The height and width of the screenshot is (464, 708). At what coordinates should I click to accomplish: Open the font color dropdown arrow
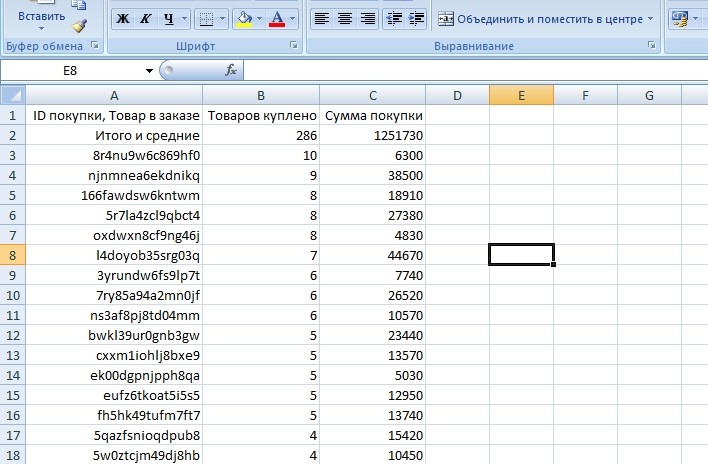(x=292, y=19)
